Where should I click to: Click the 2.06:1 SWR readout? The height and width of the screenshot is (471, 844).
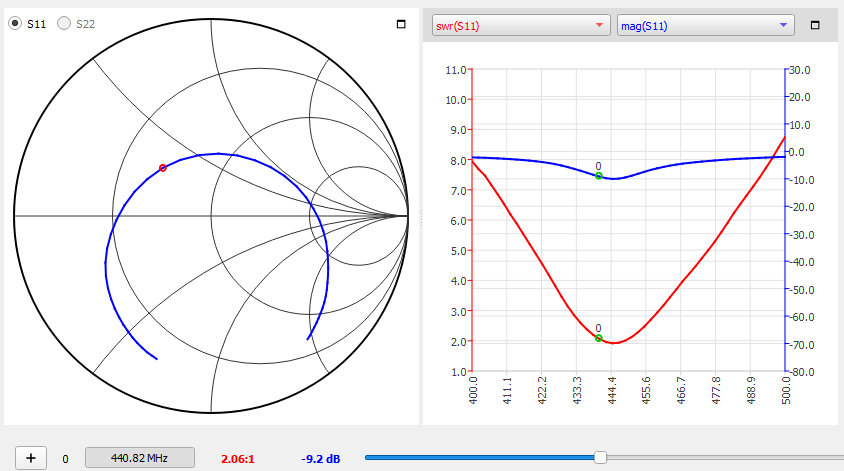[238, 459]
